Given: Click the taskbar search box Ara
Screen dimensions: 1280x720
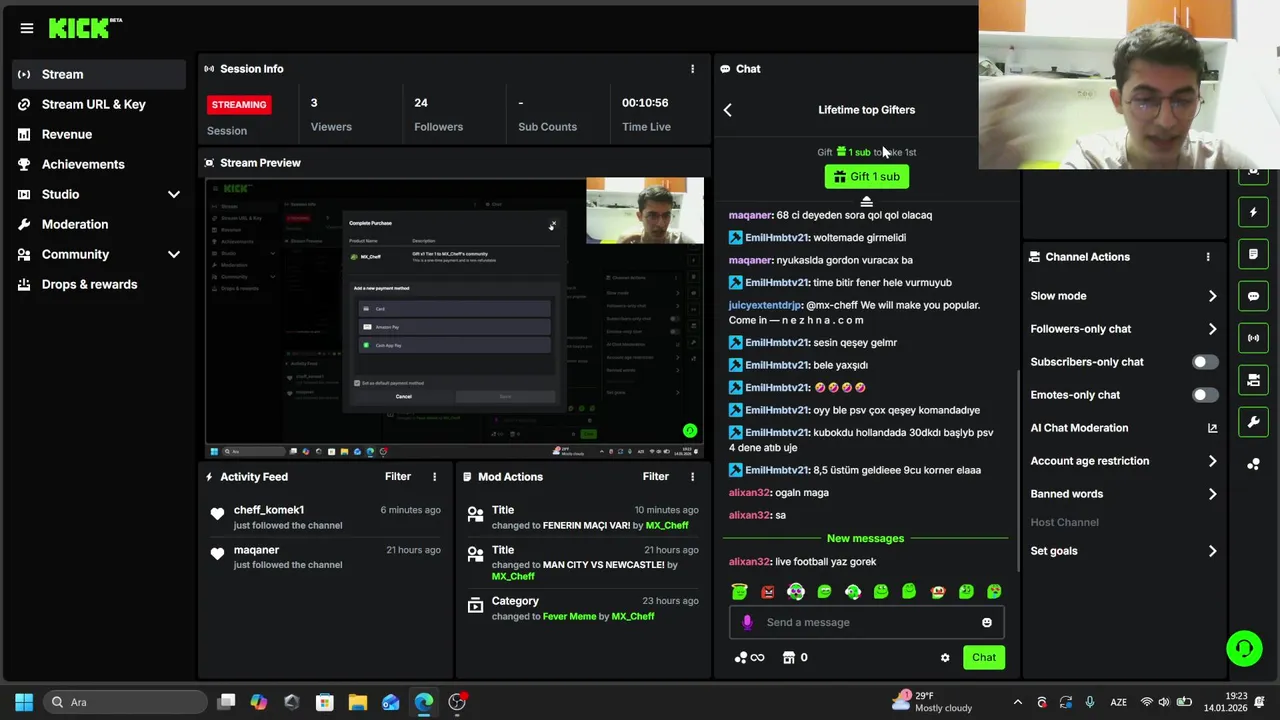Looking at the screenshot, I should 126,702.
